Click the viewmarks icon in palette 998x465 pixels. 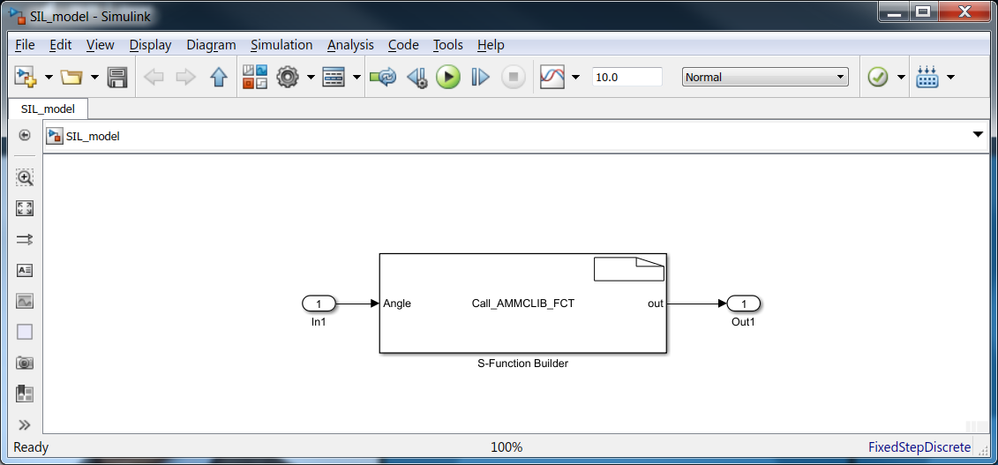25,394
